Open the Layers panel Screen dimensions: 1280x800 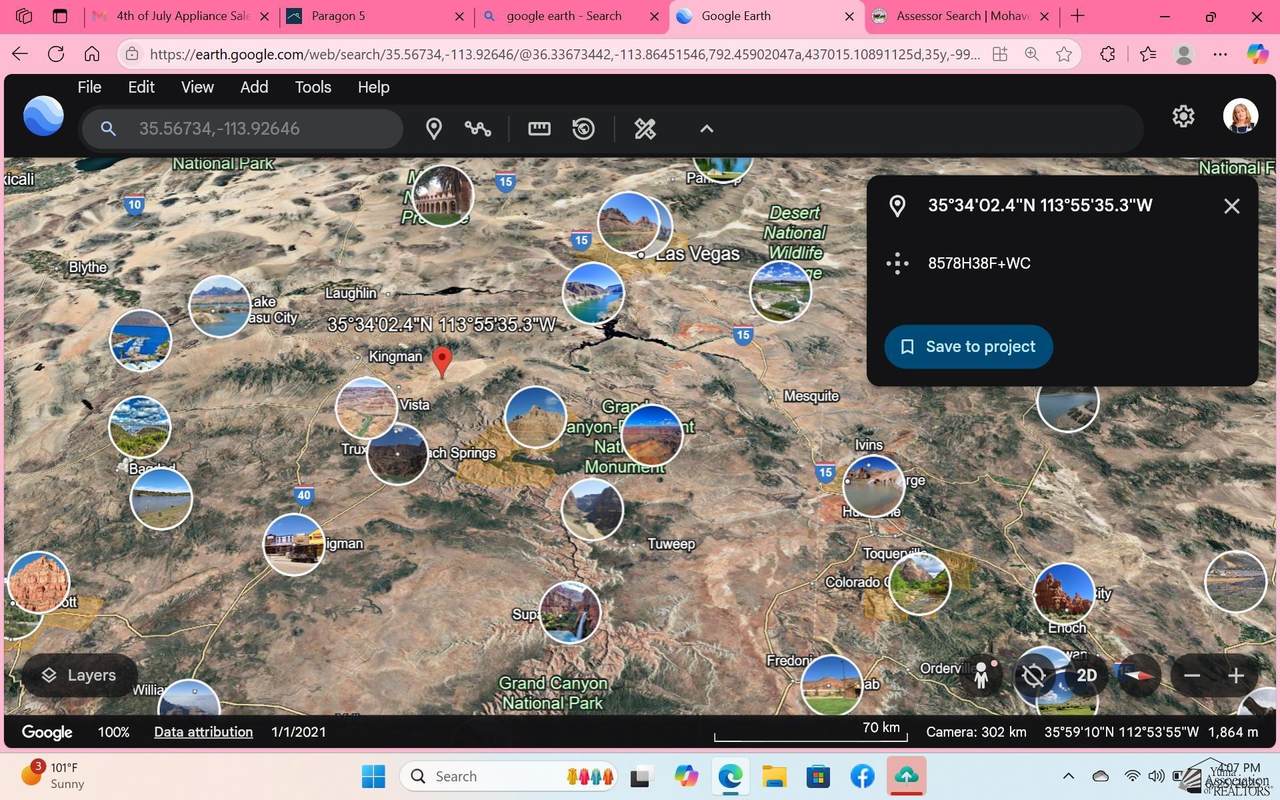pos(79,676)
